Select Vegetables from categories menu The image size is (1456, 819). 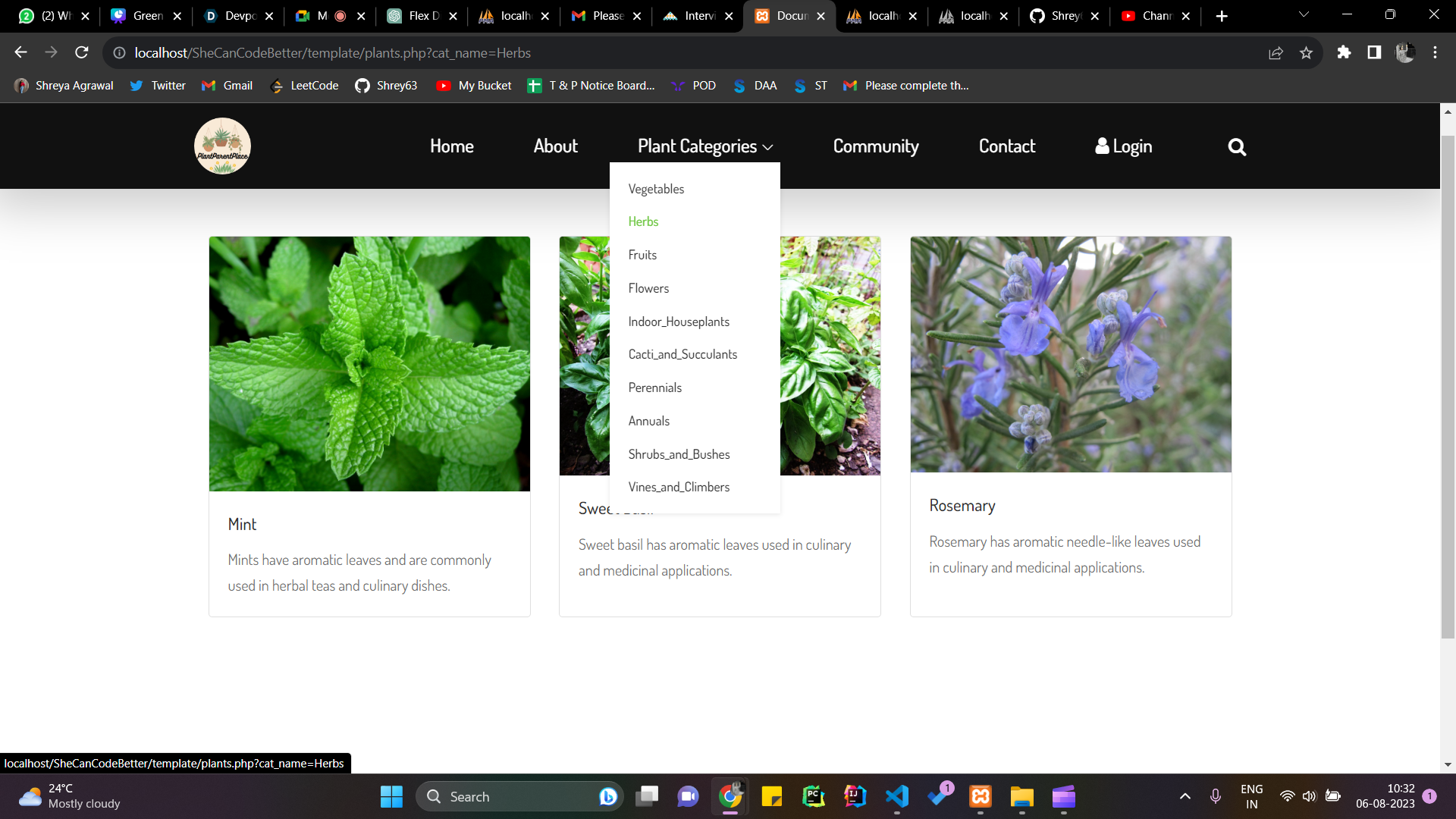[x=656, y=189]
